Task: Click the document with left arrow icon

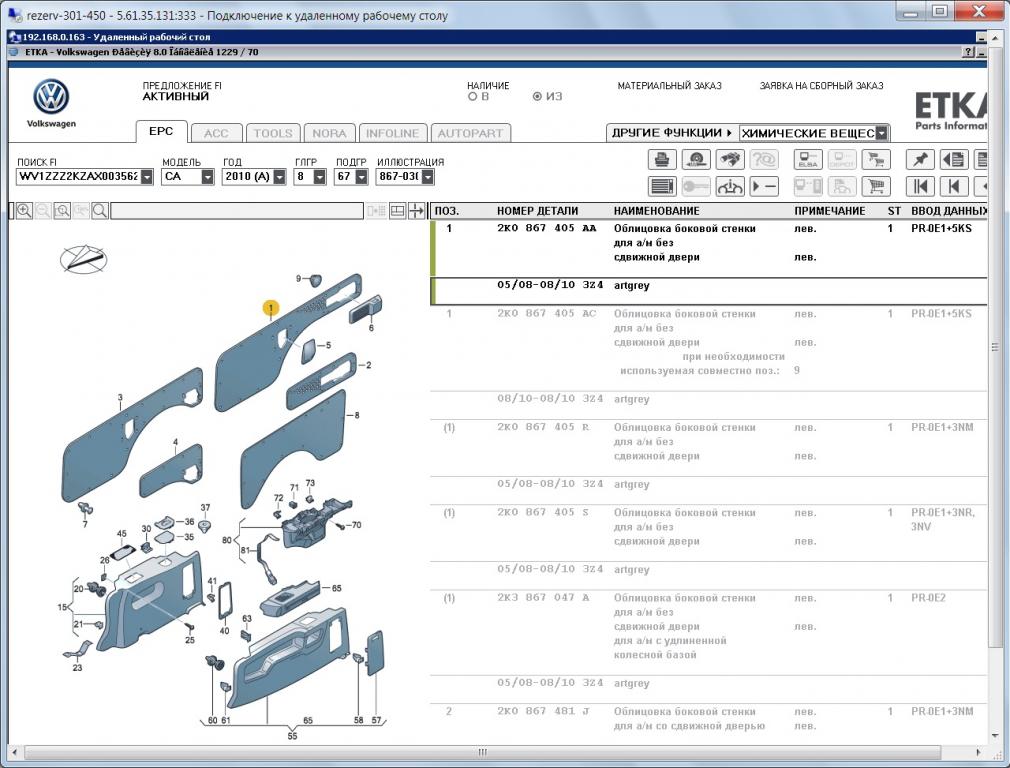Action: point(954,159)
